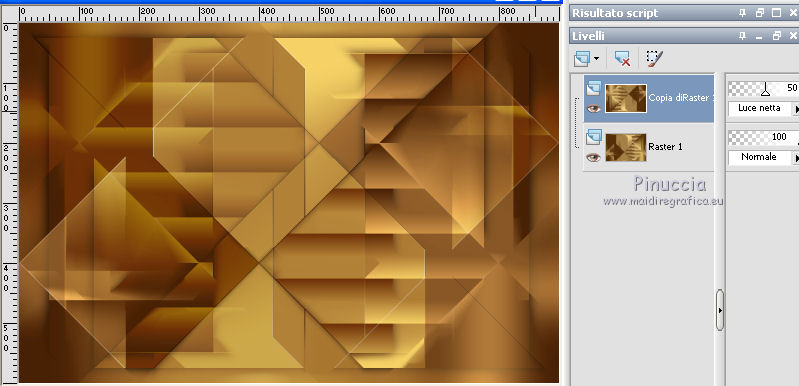Select the Copia di Raster 1 thumbnail

tap(626, 98)
